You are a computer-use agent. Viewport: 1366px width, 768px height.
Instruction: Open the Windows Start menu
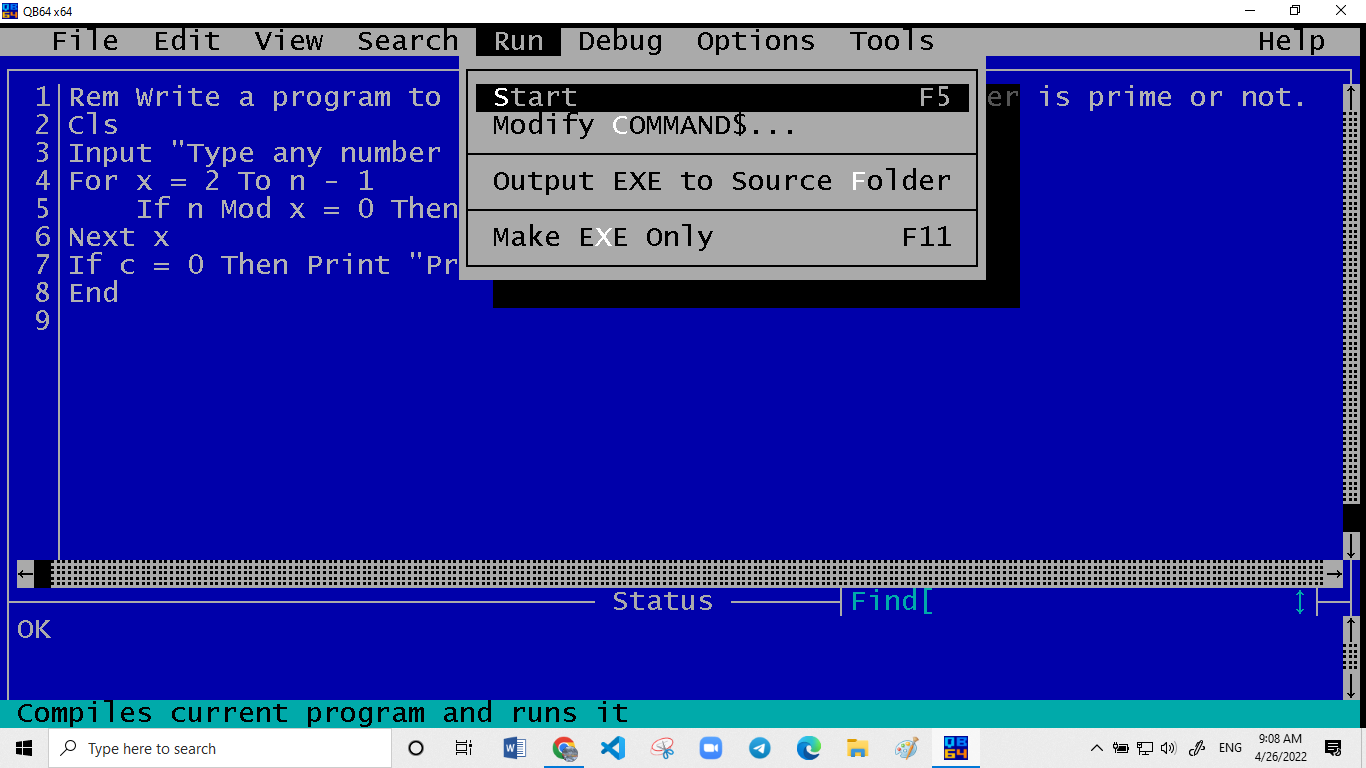[x=24, y=748]
